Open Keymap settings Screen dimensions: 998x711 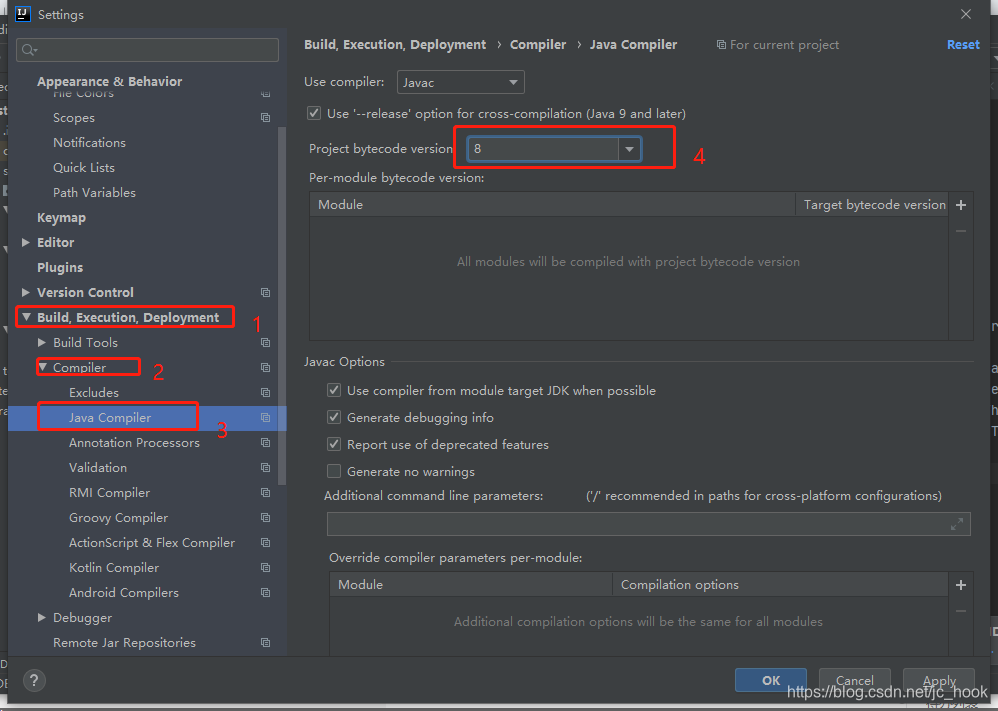tap(61, 218)
